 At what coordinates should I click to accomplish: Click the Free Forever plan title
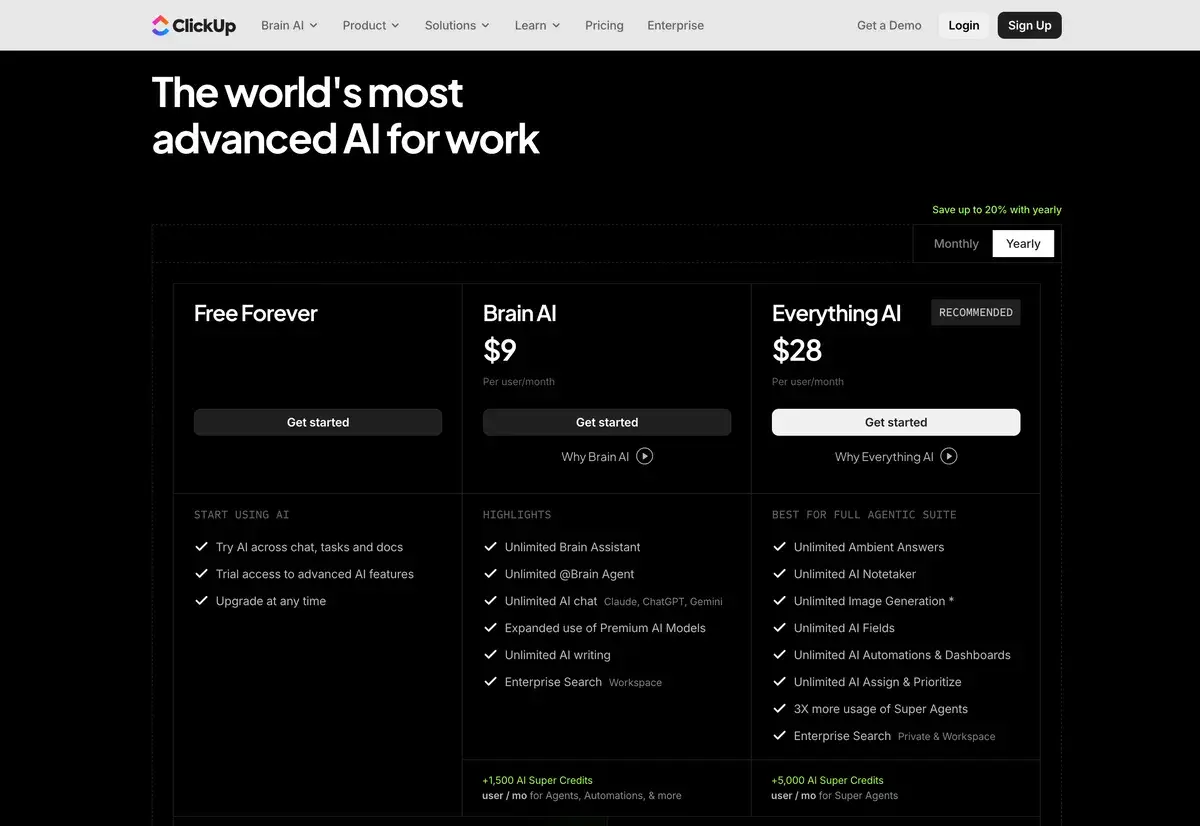(255, 313)
